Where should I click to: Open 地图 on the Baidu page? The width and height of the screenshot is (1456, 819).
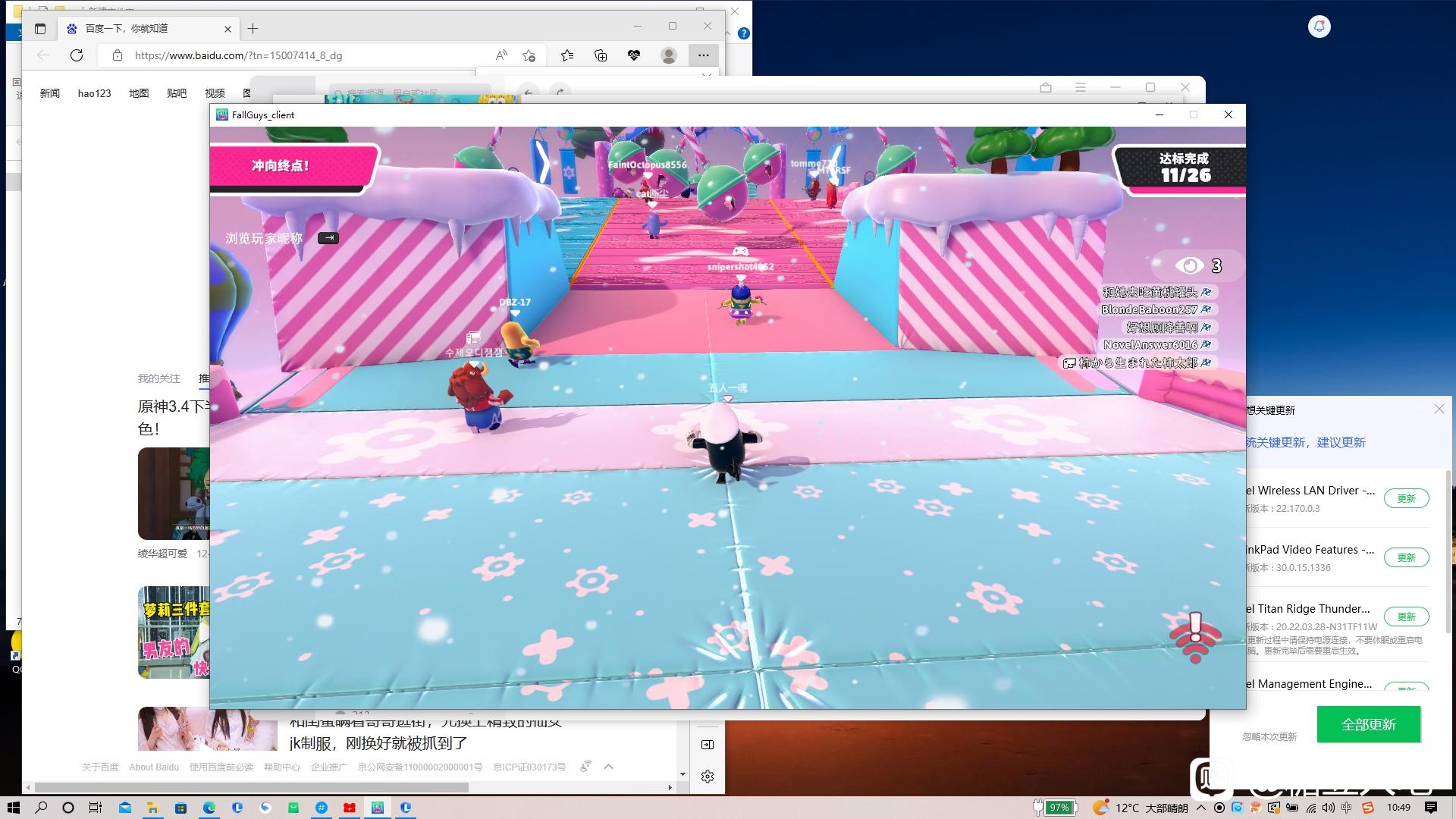click(139, 93)
